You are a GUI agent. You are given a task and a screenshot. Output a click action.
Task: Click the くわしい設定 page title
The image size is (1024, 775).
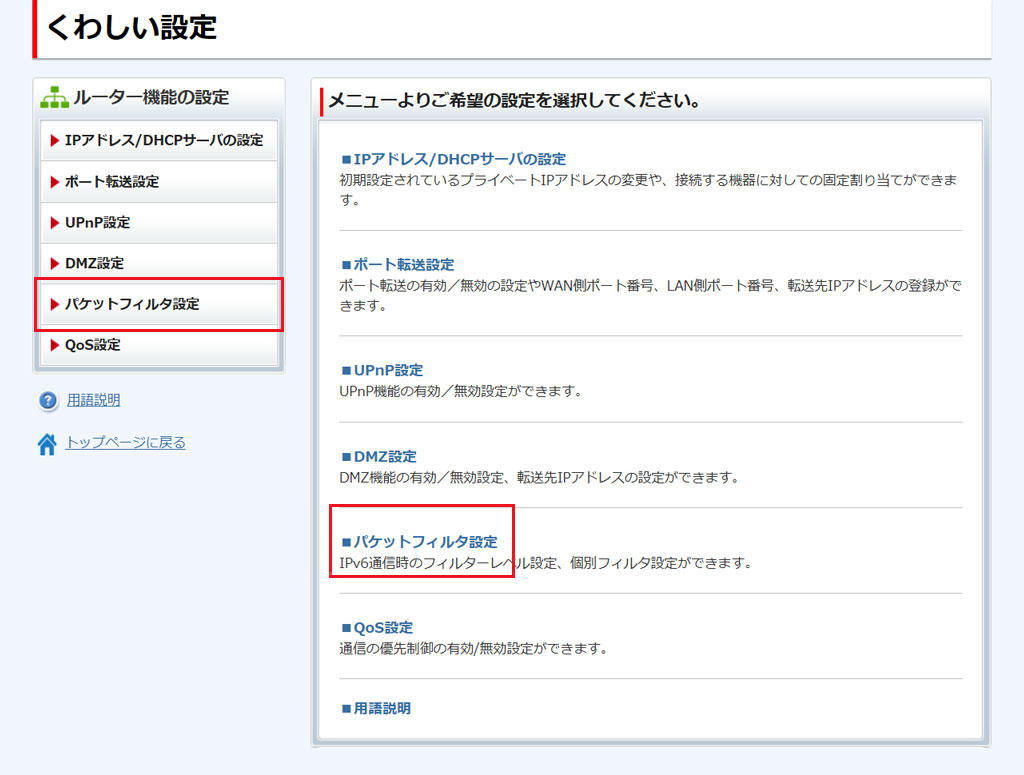coord(131,28)
